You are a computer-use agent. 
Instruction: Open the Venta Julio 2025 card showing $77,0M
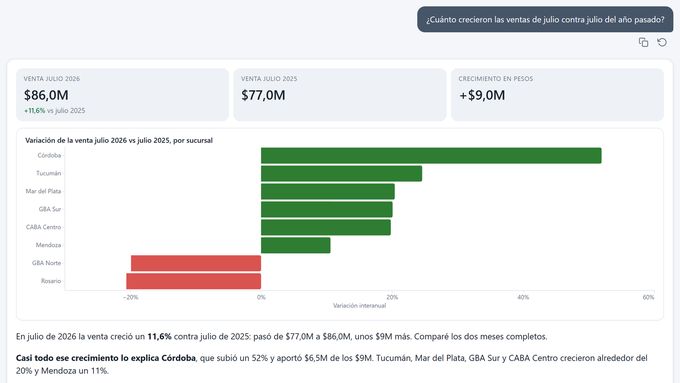click(x=340, y=95)
